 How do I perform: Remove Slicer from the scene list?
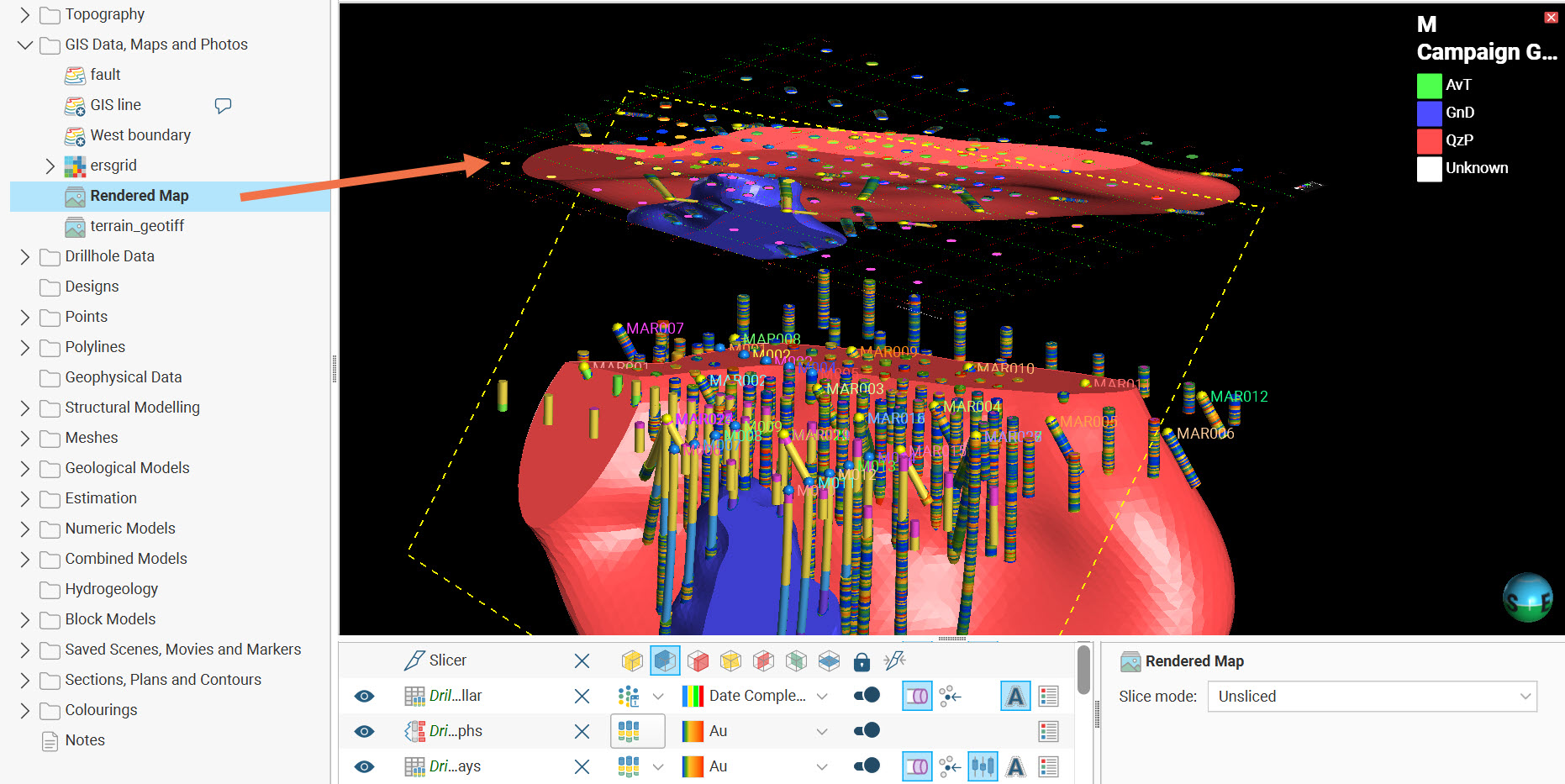pos(582,661)
